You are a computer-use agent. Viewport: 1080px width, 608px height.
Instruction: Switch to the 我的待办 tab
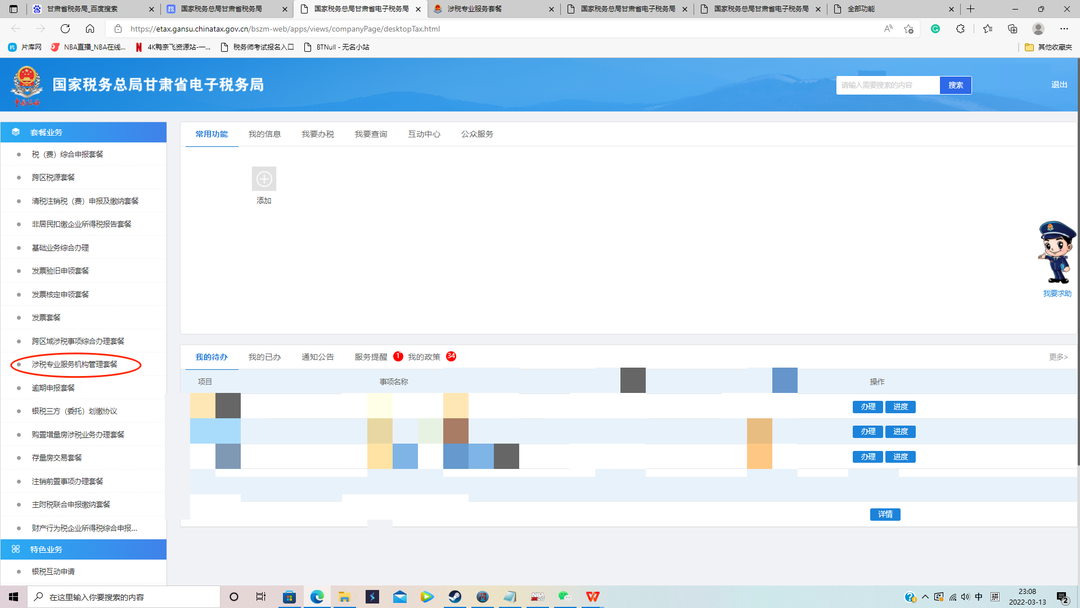(211, 357)
